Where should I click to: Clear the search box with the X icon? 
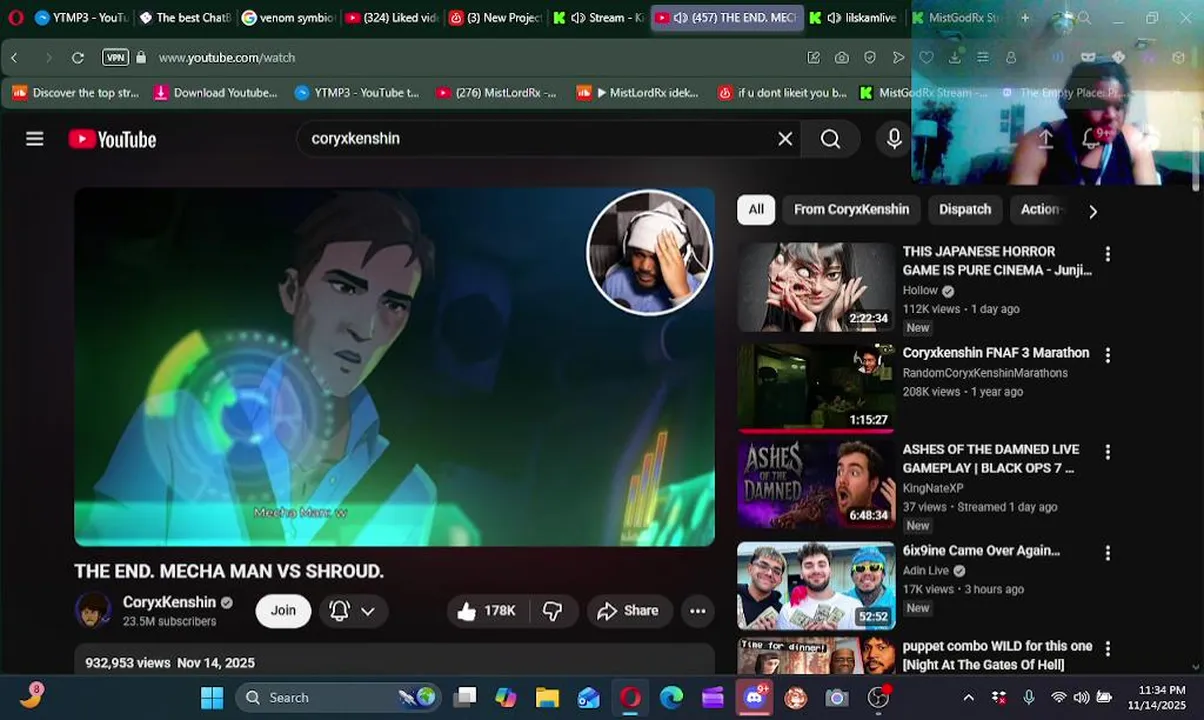click(x=785, y=139)
